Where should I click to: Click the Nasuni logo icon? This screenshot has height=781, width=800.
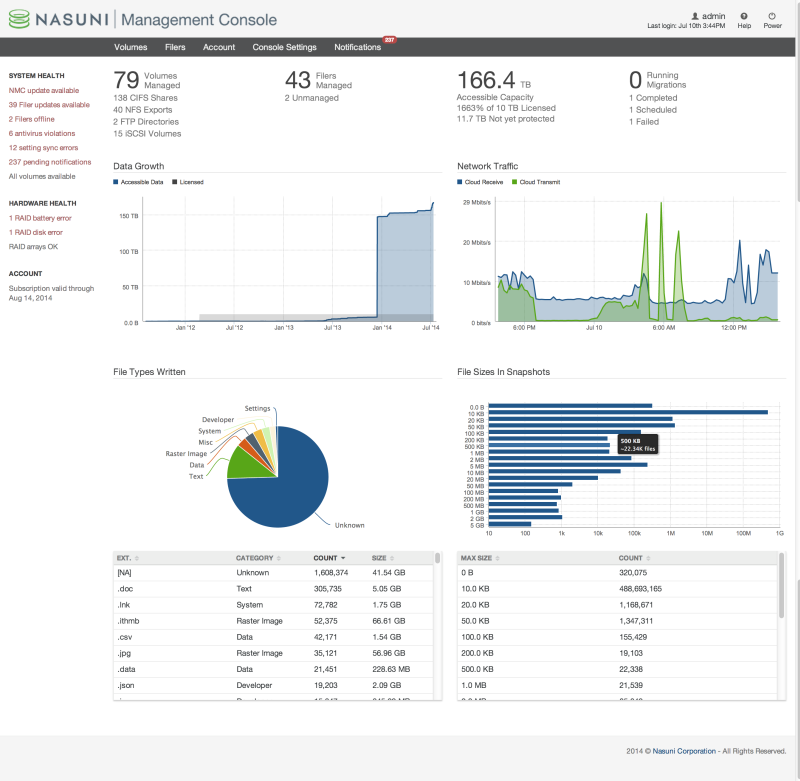(19, 19)
